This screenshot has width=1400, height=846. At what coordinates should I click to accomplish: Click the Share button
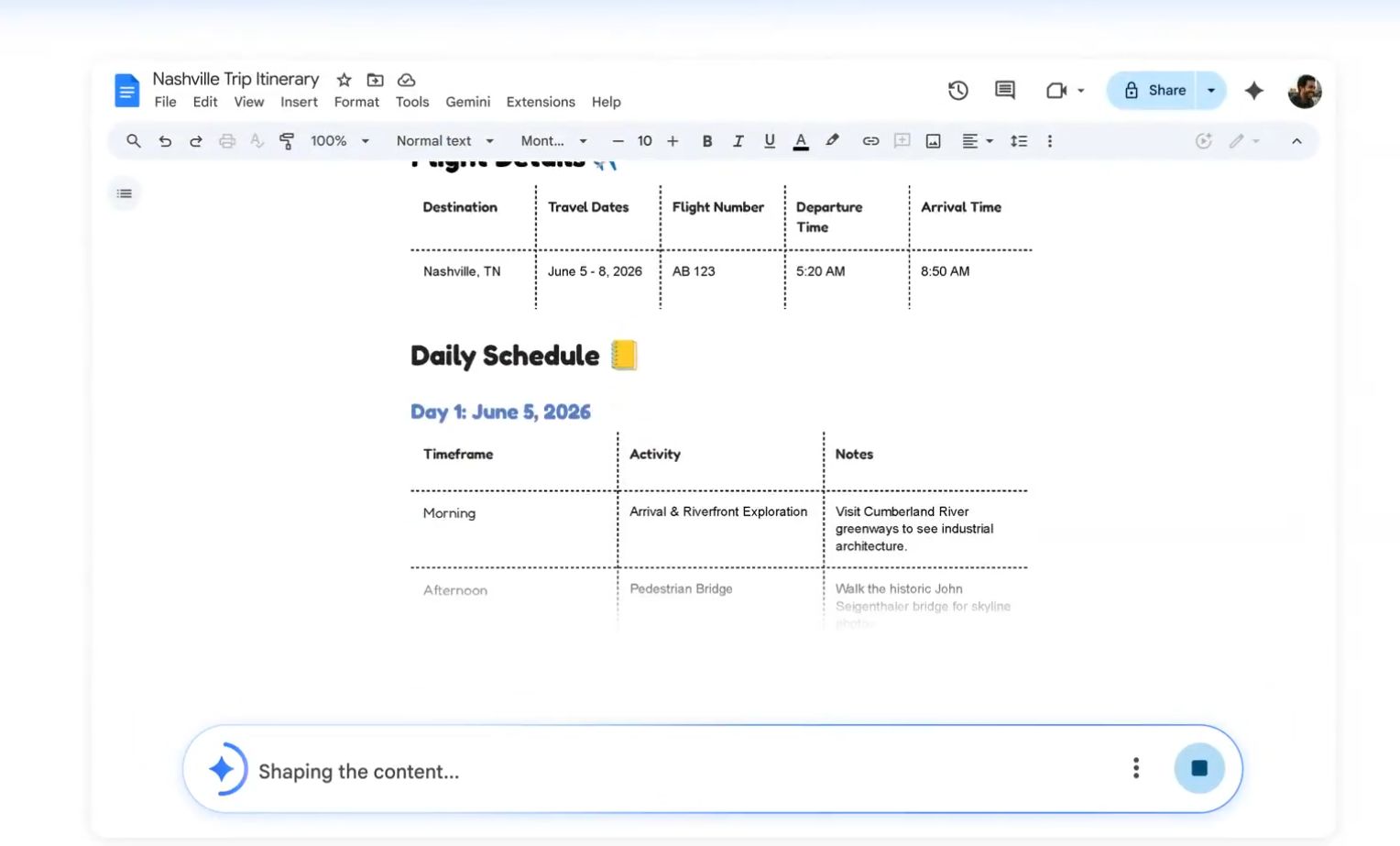pos(1153,91)
